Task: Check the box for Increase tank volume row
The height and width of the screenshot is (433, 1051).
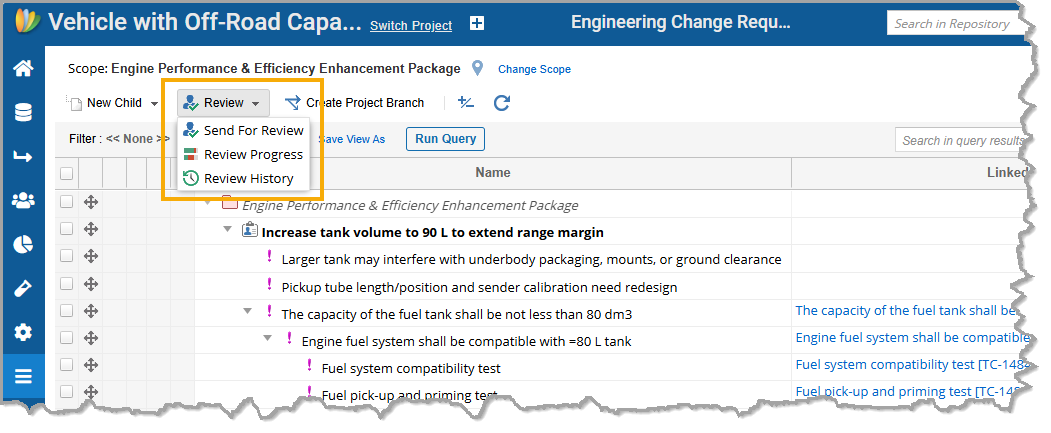Action: click(x=66, y=231)
